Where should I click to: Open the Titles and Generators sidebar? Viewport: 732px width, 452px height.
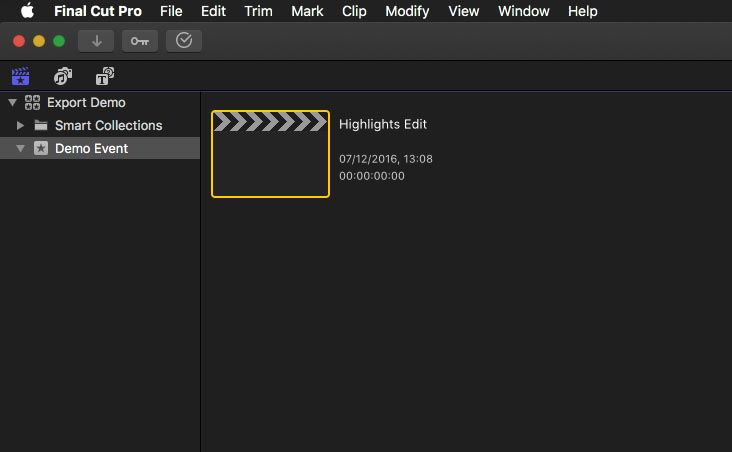point(105,76)
